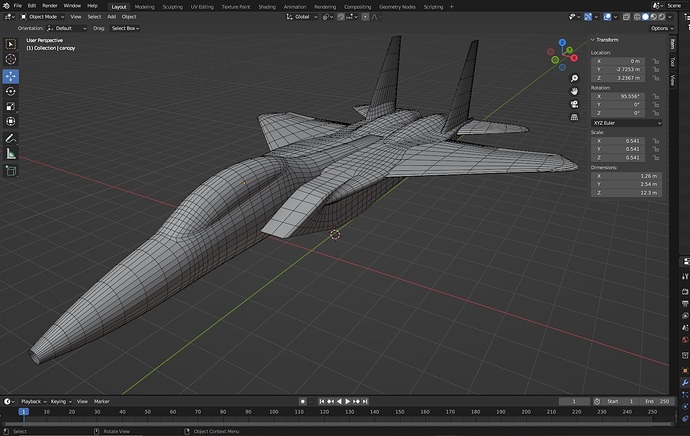This screenshot has height=436, width=690.
Task: Select the Move tool
Action: (11, 76)
